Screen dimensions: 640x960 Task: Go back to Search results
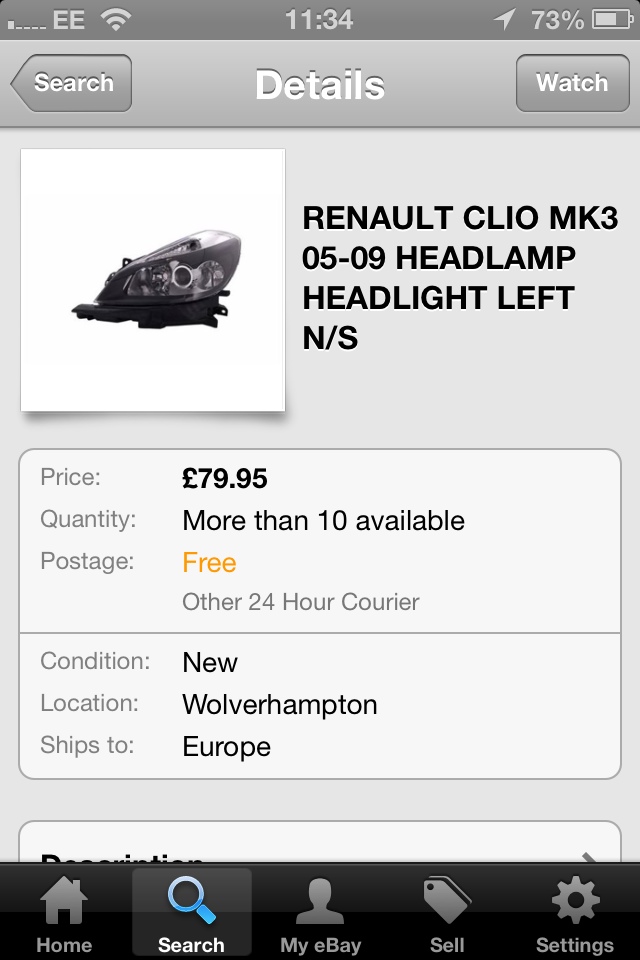tap(72, 83)
